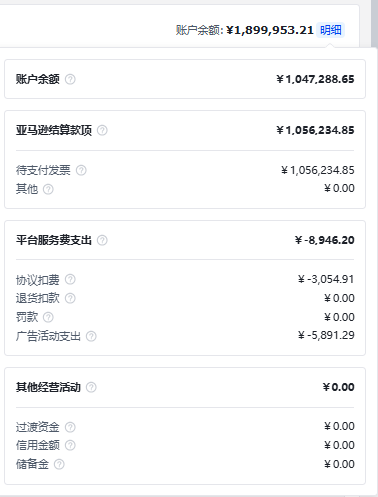This screenshot has height=497, width=378.
Task: Click the help icon beside 账户余额
Action: pyautogui.click(x=70, y=79)
